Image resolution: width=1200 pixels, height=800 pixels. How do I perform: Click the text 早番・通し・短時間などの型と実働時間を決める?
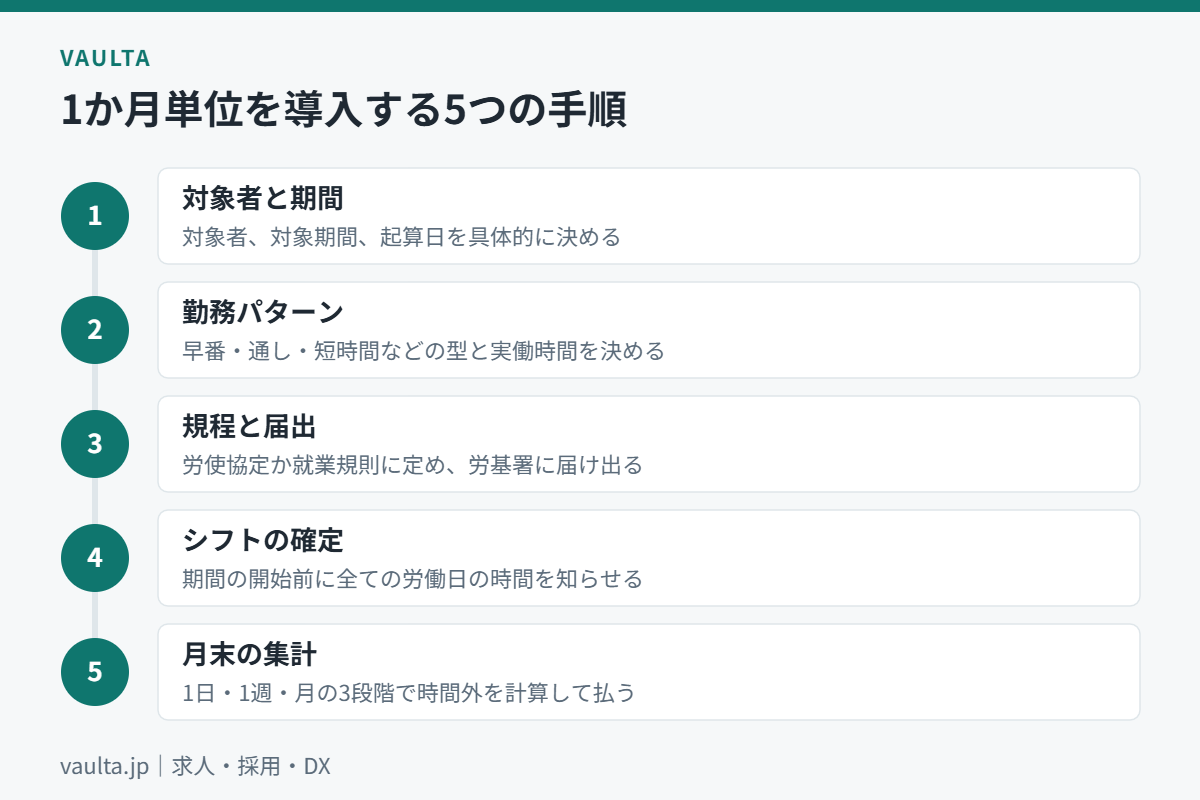(423, 352)
